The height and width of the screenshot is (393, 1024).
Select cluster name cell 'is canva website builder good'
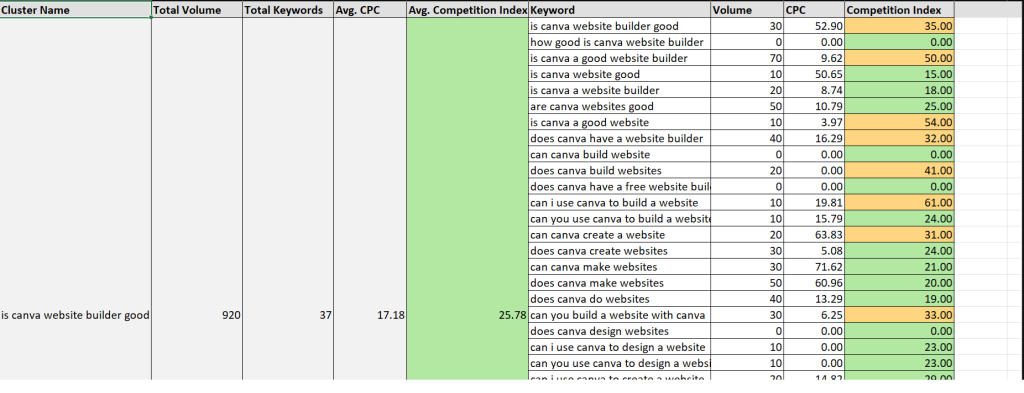click(x=76, y=315)
